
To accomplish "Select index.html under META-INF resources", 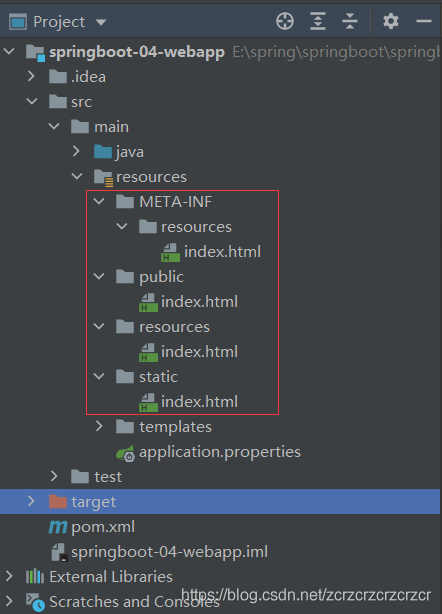I will (222, 252).
